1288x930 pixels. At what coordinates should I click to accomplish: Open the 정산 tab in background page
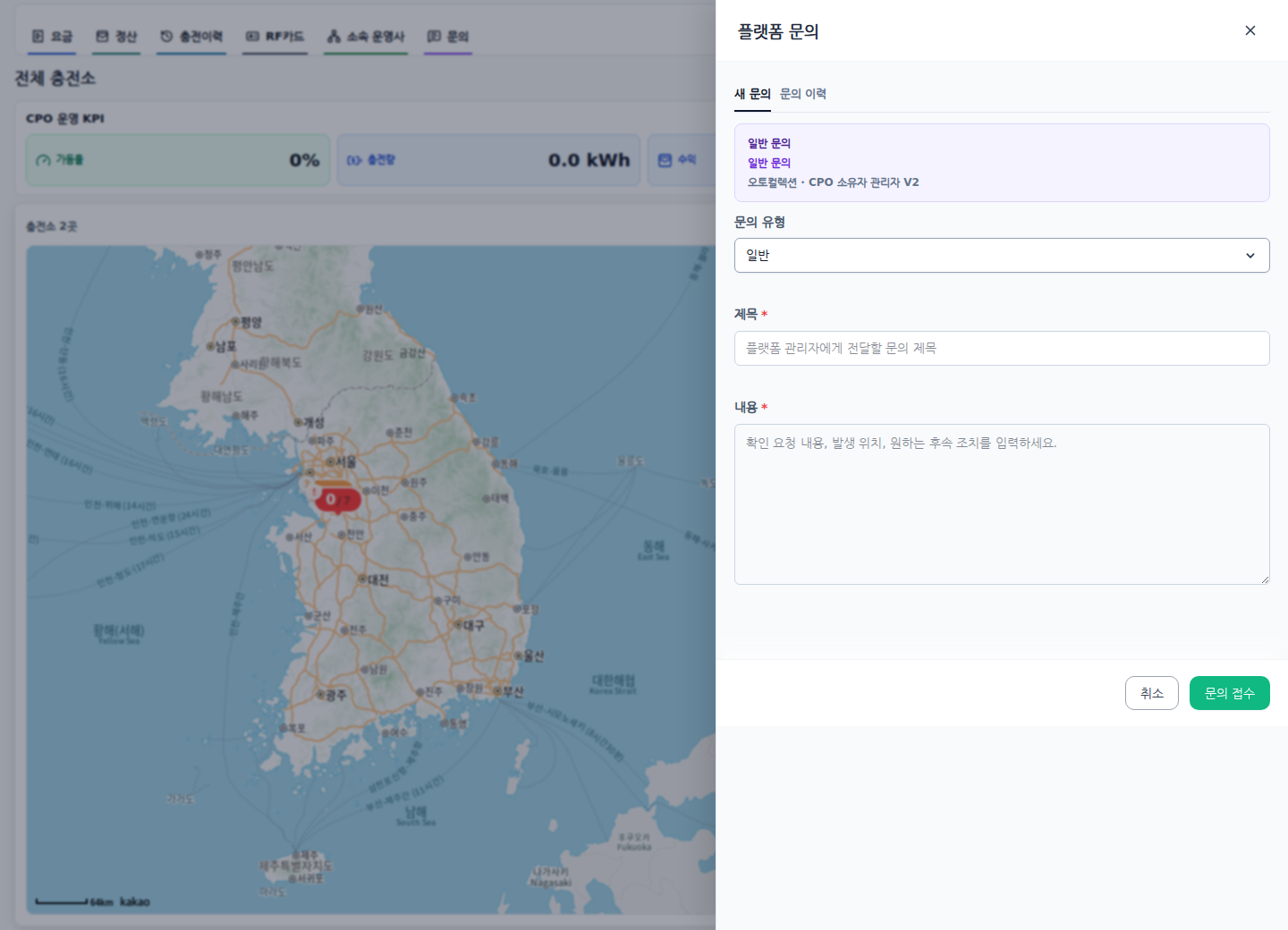click(x=116, y=37)
